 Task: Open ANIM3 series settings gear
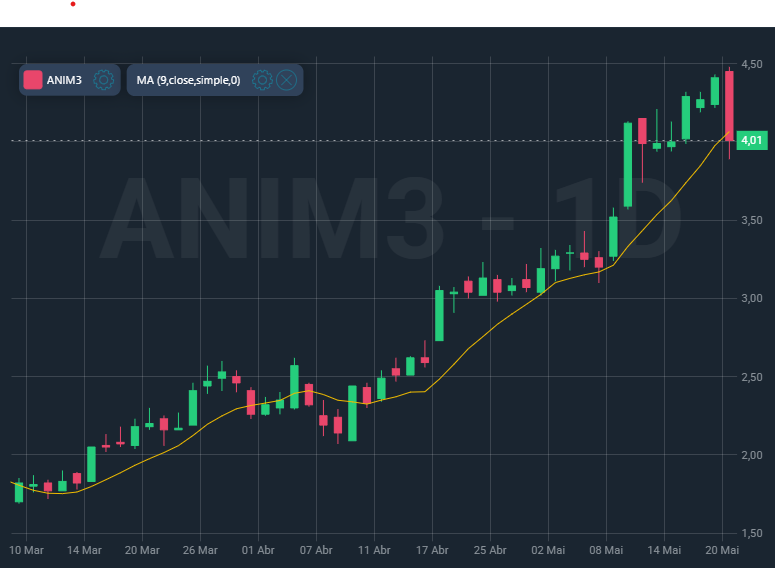103,80
